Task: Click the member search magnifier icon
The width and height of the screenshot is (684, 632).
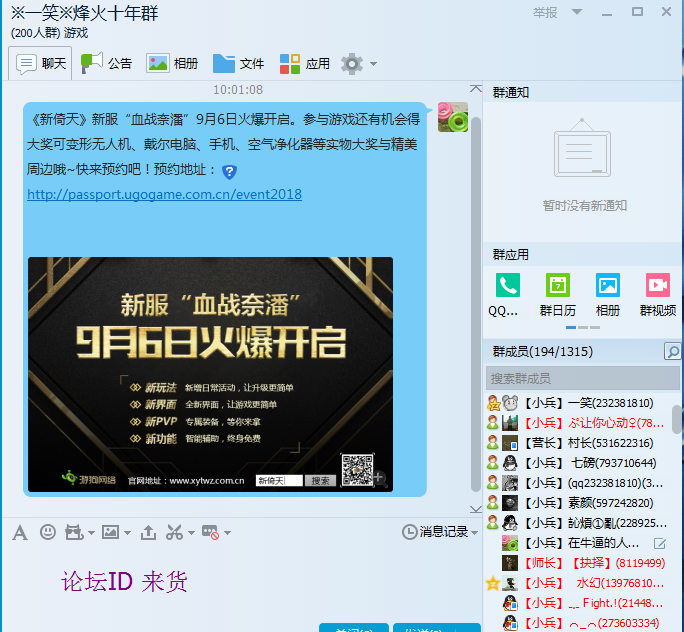Action: pyautogui.click(x=672, y=352)
